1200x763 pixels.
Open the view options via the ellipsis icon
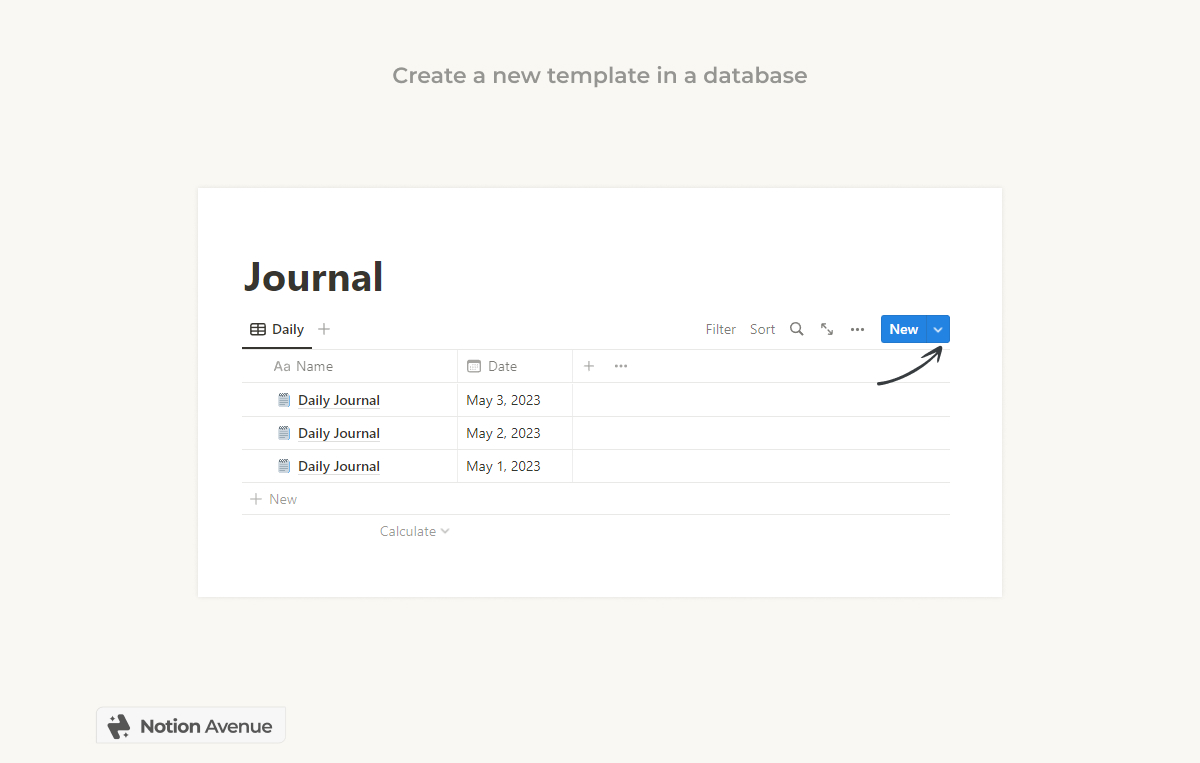click(857, 328)
